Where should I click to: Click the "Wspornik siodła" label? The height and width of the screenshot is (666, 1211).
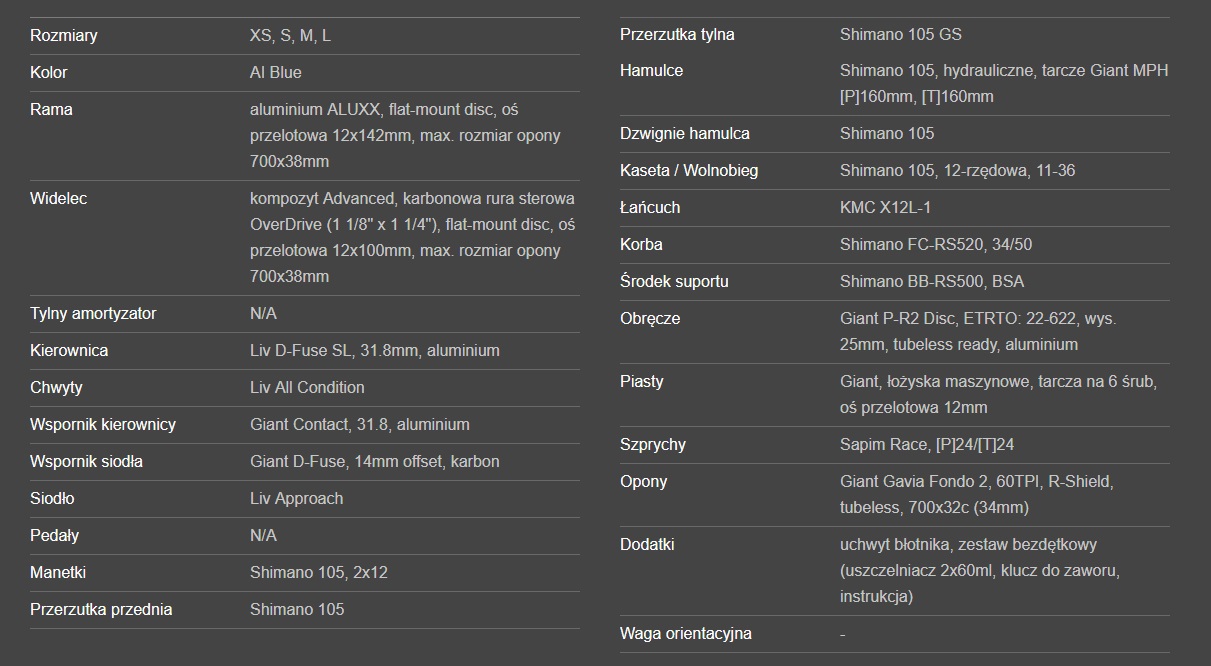point(86,462)
